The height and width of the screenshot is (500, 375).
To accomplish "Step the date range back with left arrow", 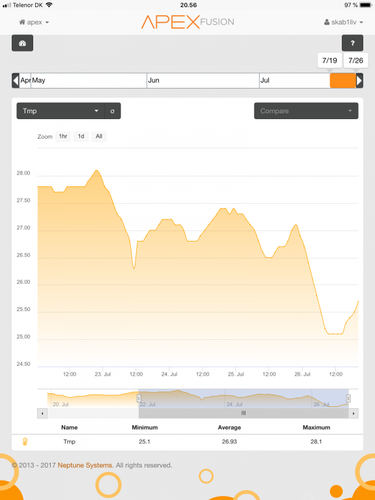I will click(15, 80).
